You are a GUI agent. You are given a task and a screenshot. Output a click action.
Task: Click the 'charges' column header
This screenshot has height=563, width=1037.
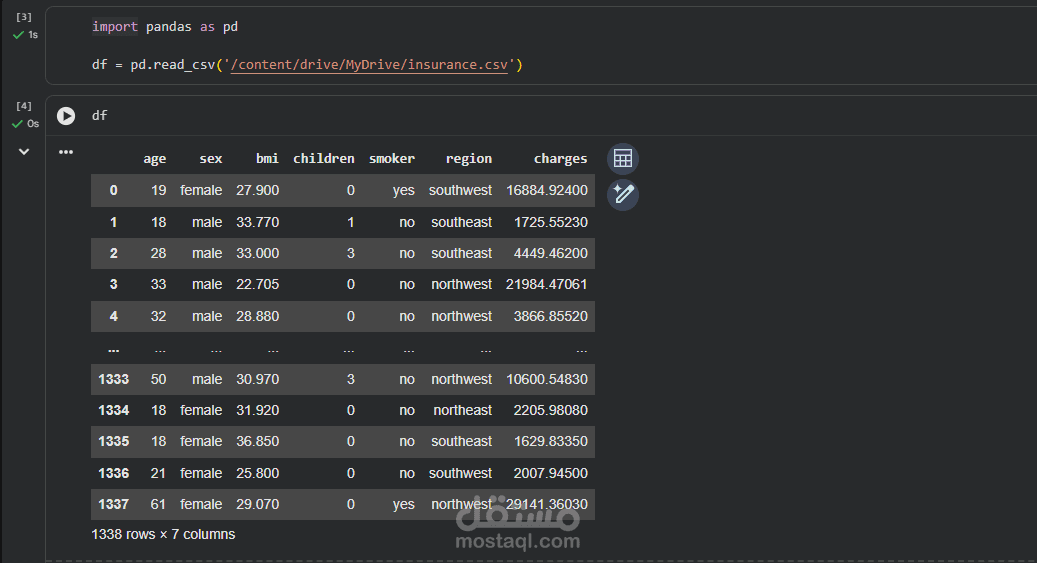[560, 159]
